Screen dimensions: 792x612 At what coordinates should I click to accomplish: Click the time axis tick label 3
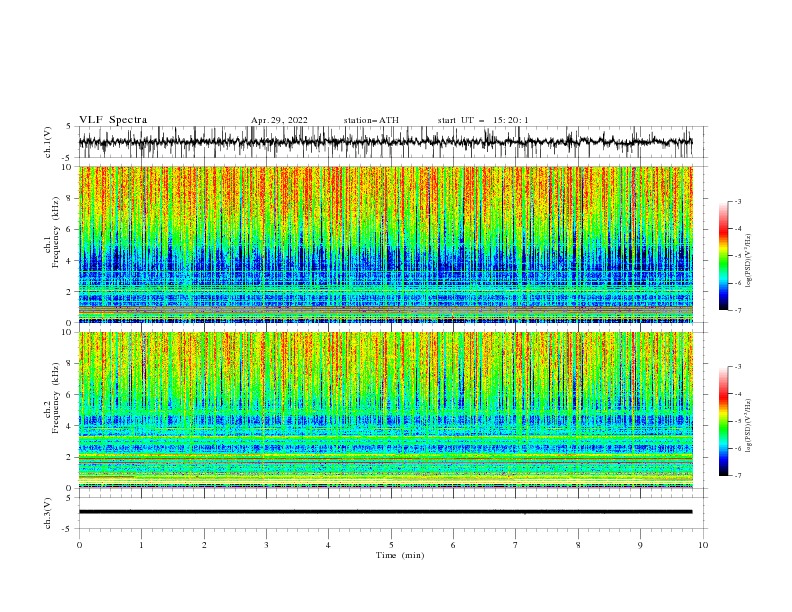[266, 545]
